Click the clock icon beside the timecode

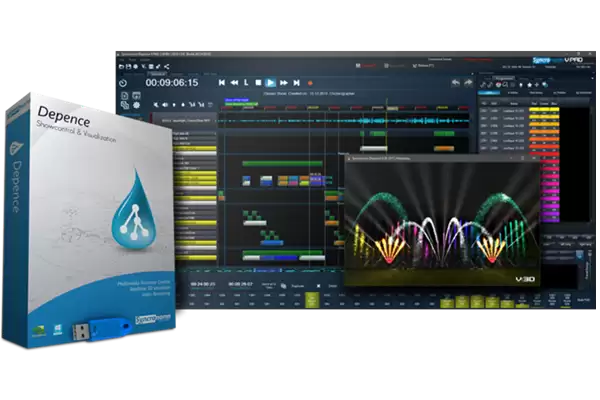click(123, 82)
